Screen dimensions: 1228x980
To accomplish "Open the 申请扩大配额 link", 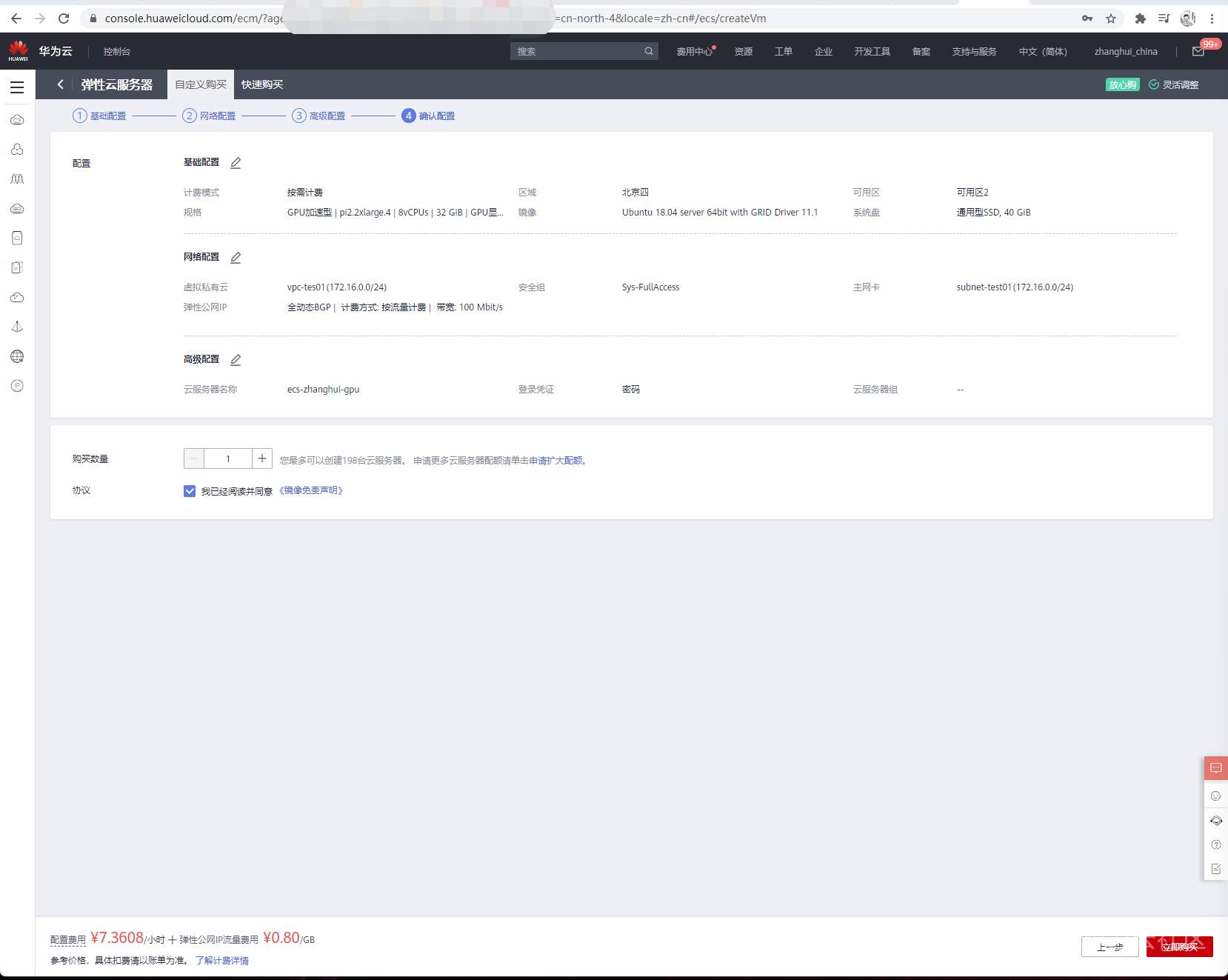I will [x=555, y=460].
